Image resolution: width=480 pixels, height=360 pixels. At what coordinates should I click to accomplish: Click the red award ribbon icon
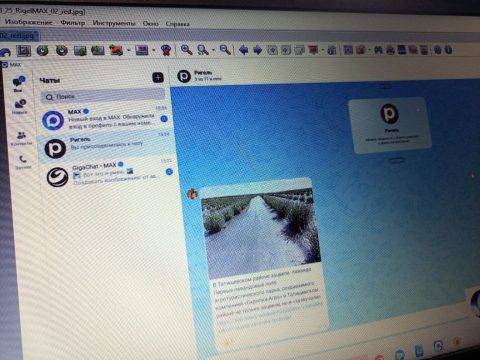click(166, 50)
